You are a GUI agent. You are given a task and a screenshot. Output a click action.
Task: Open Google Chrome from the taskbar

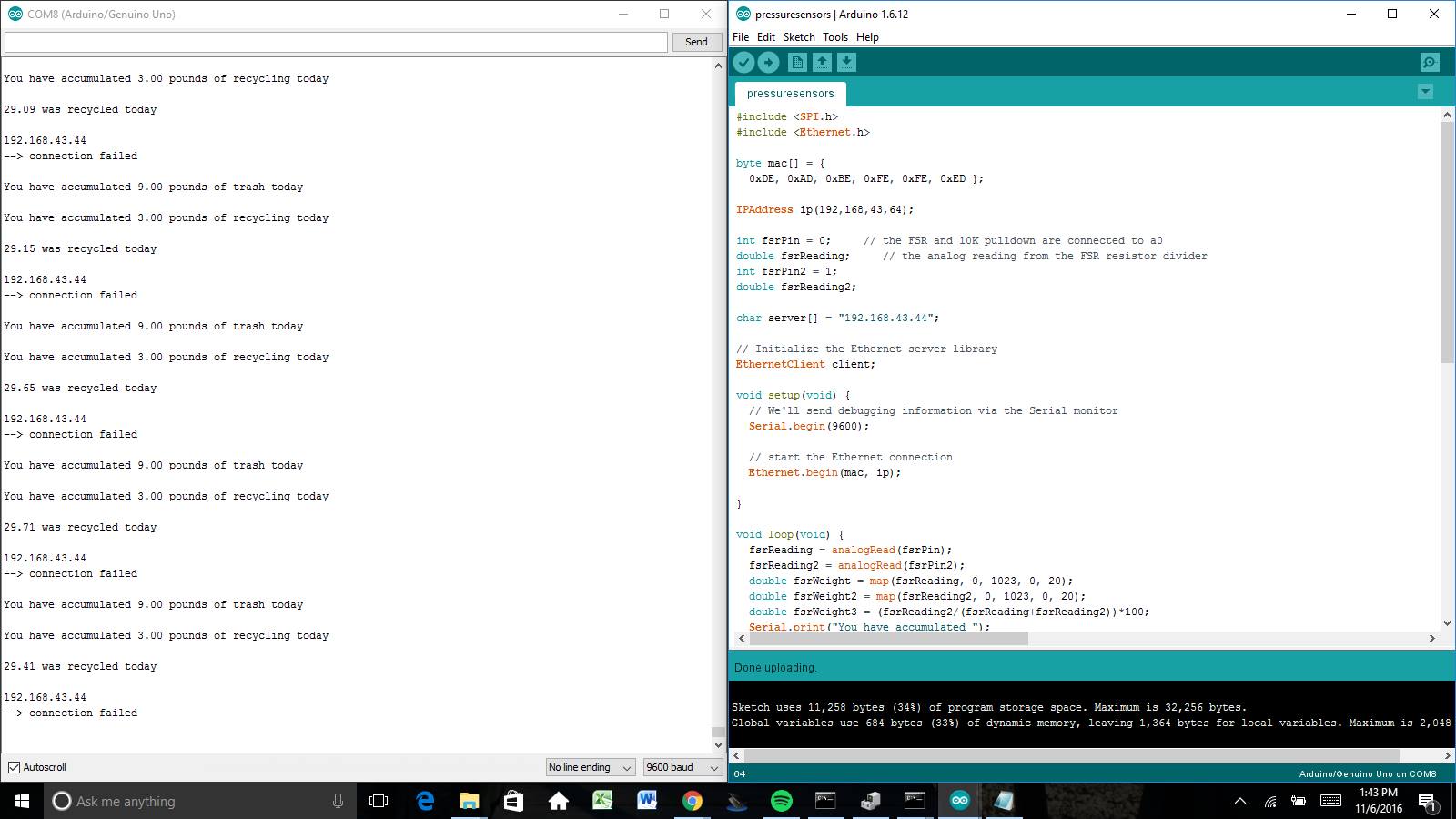click(x=693, y=801)
